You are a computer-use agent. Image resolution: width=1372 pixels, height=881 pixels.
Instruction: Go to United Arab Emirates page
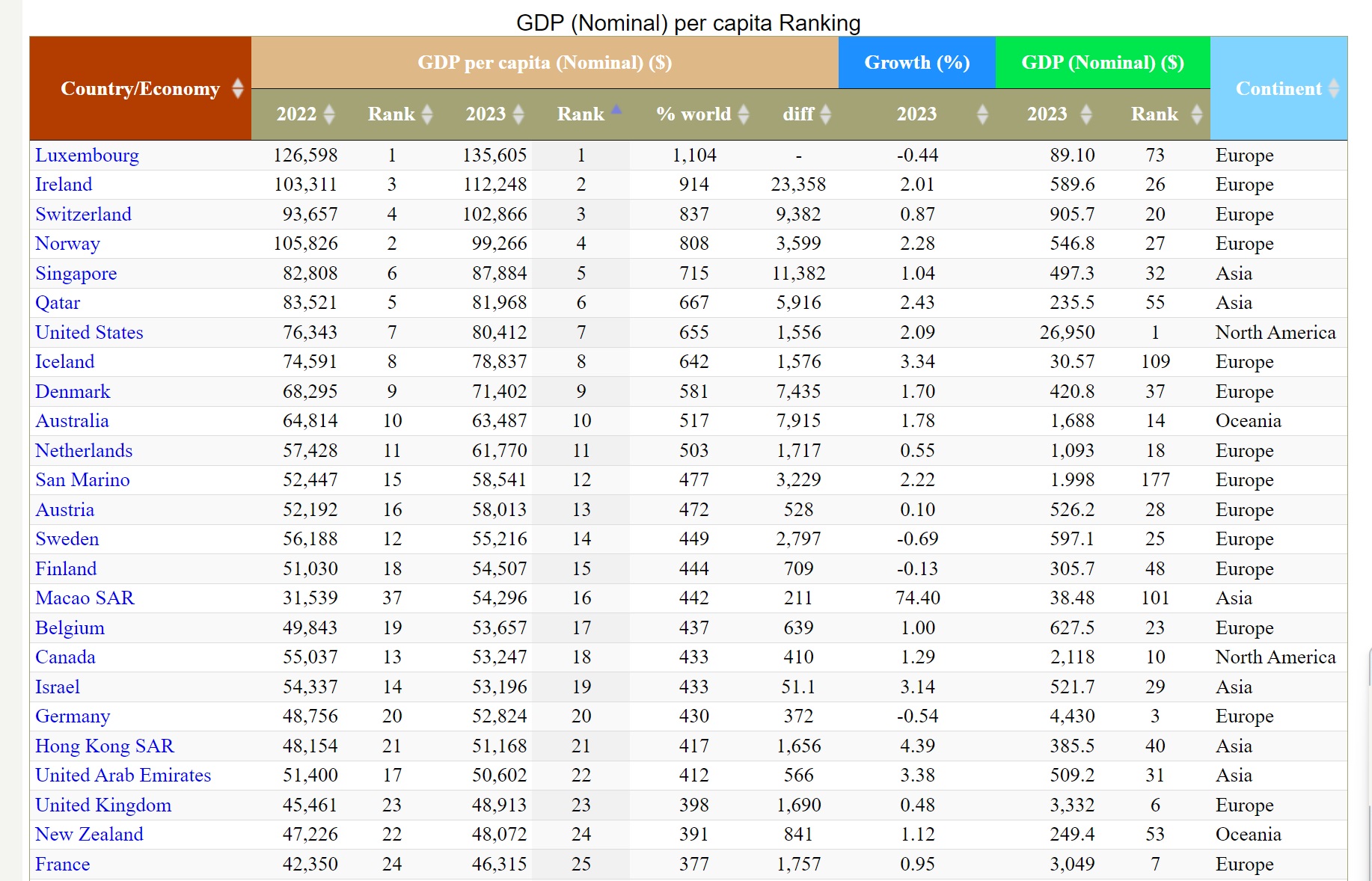pos(123,776)
